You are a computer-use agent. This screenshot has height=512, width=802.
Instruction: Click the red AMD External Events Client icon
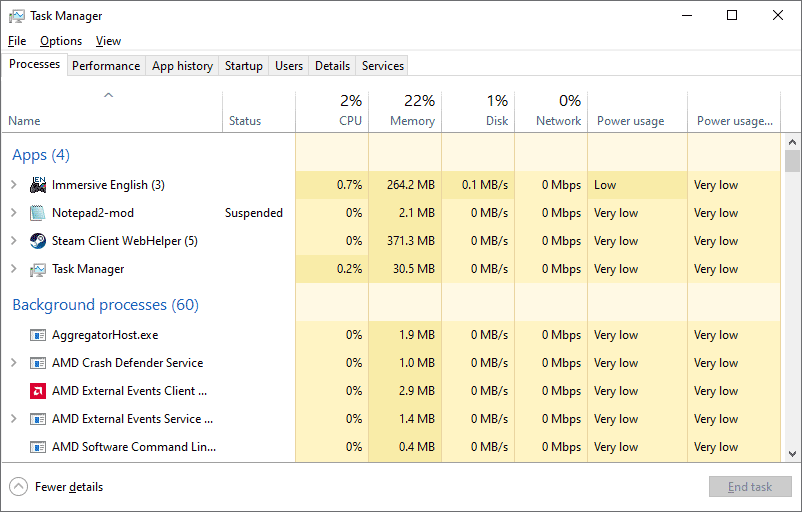coord(38,391)
